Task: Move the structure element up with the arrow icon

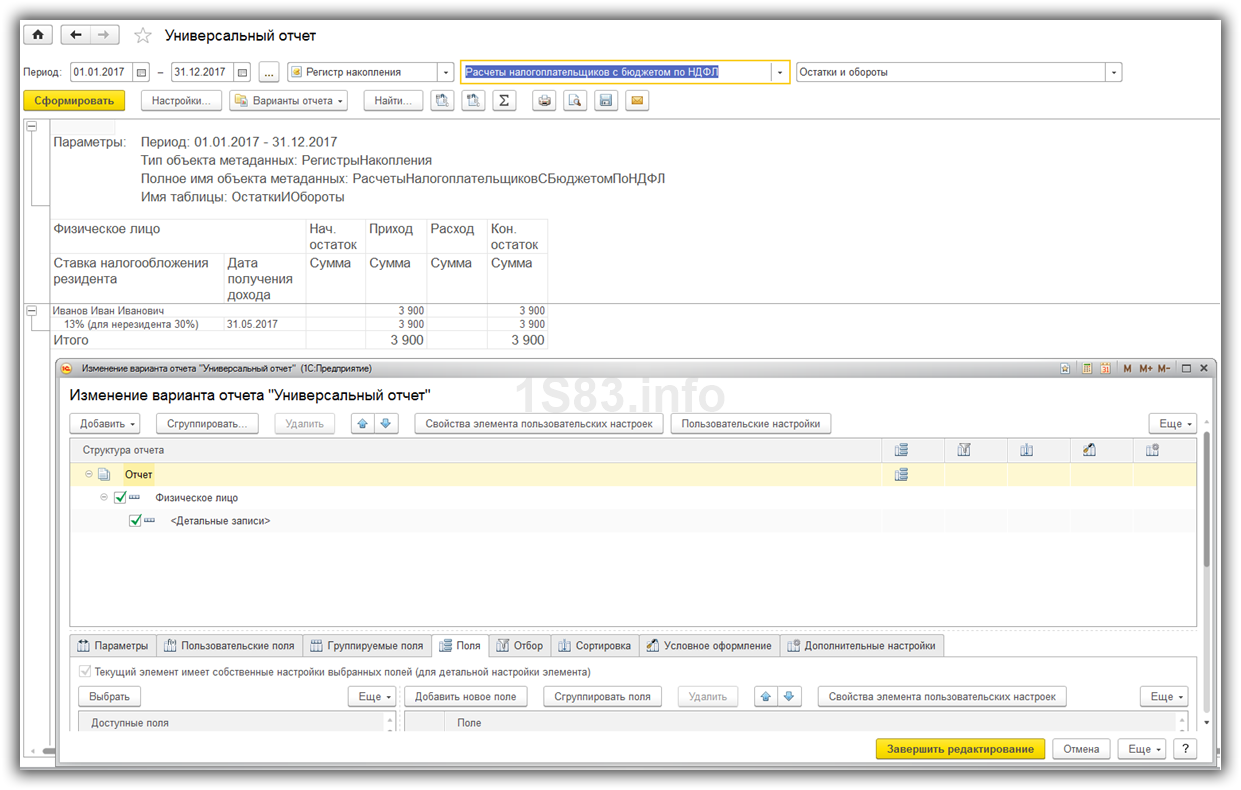Action: [363, 424]
